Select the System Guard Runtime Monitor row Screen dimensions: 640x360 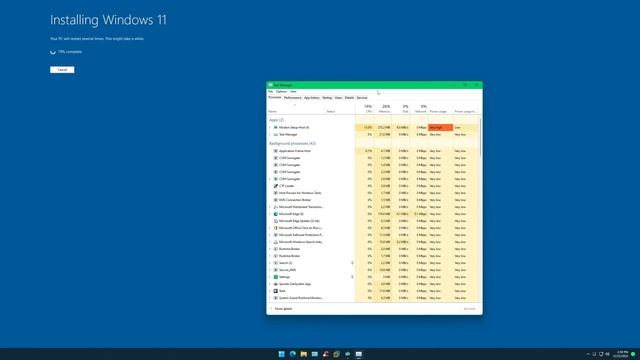click(x=373, y=298)
